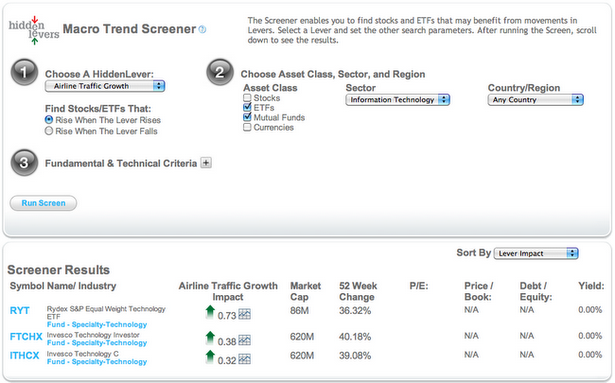Image resolution: width=615 pixels, height=383 pixels.
Task: Open the Airline Traffic Growth lever dropdown
Action: tap(105, 86)
